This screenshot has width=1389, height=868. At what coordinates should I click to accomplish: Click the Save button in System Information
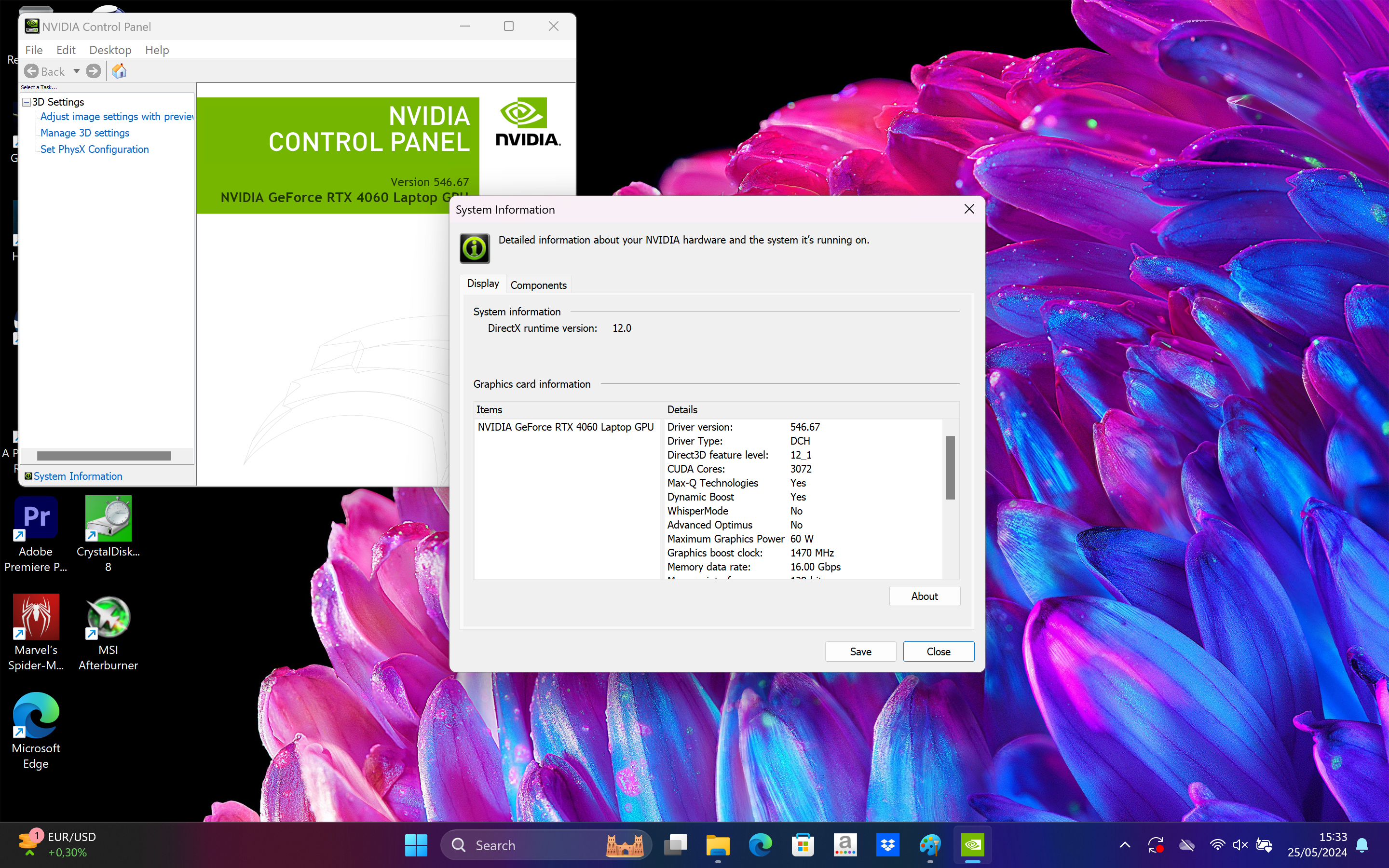(860, 651)
